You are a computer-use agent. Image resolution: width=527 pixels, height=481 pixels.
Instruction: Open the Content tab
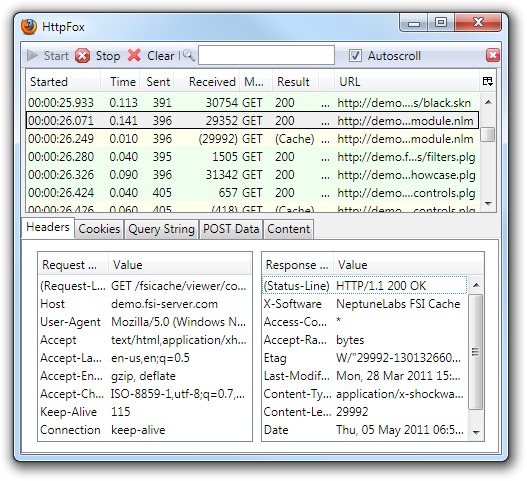pyautogui.click(x=289, y=229)
